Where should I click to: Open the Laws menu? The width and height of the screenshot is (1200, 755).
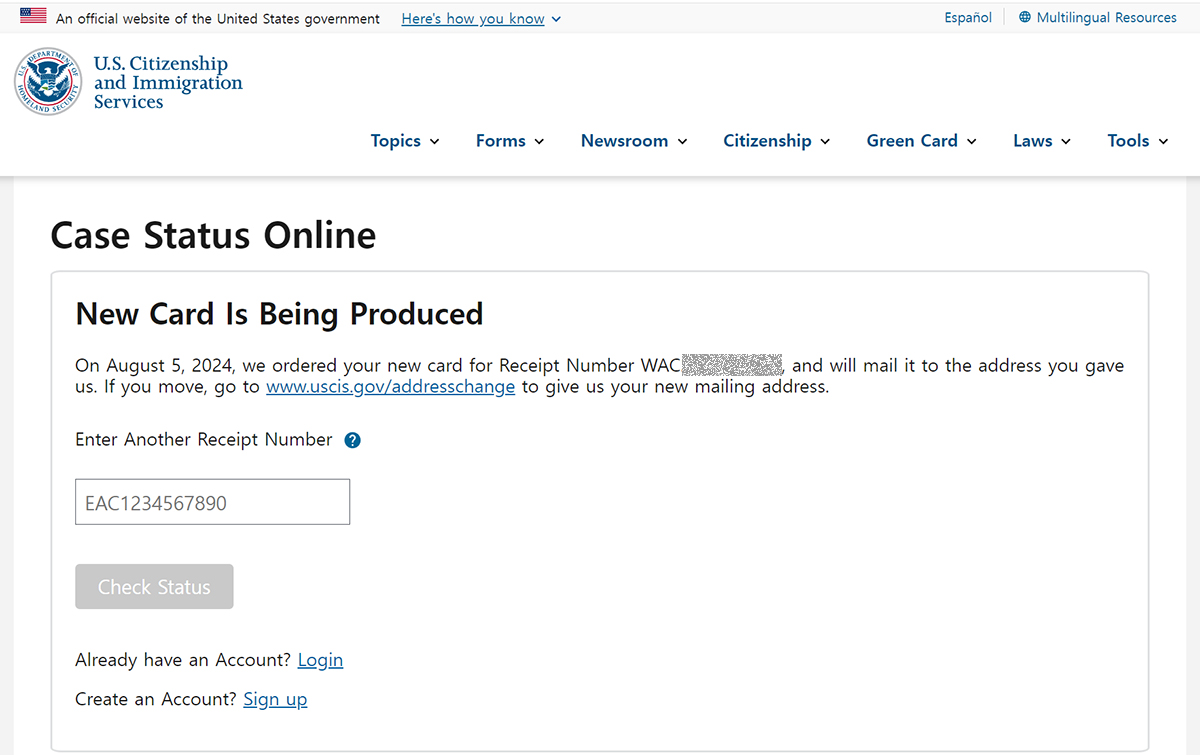pyautogui.click(x=1042, y=141)
